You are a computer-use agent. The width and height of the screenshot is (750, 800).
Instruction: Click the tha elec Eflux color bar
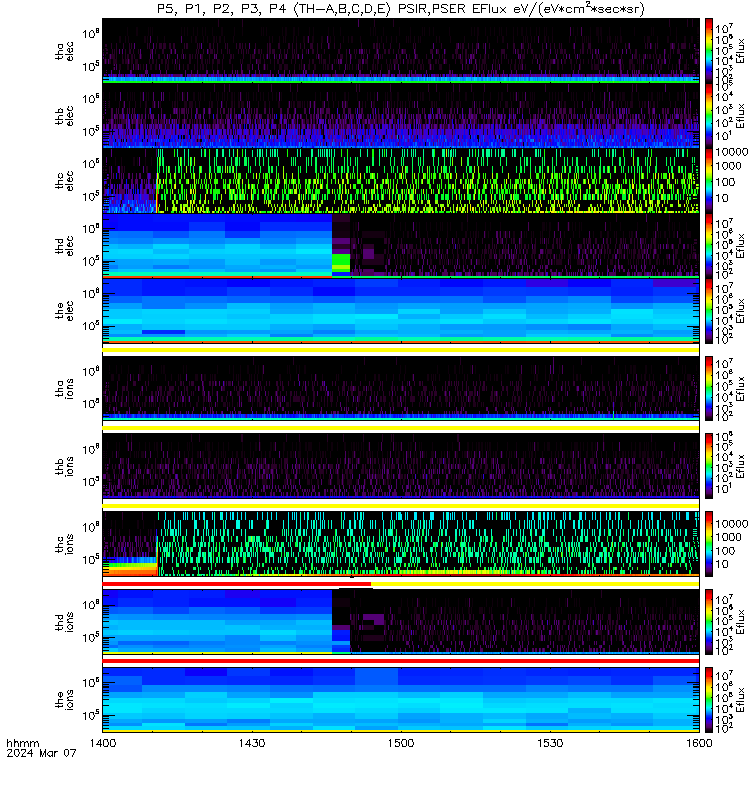click(x=709, y=51)
